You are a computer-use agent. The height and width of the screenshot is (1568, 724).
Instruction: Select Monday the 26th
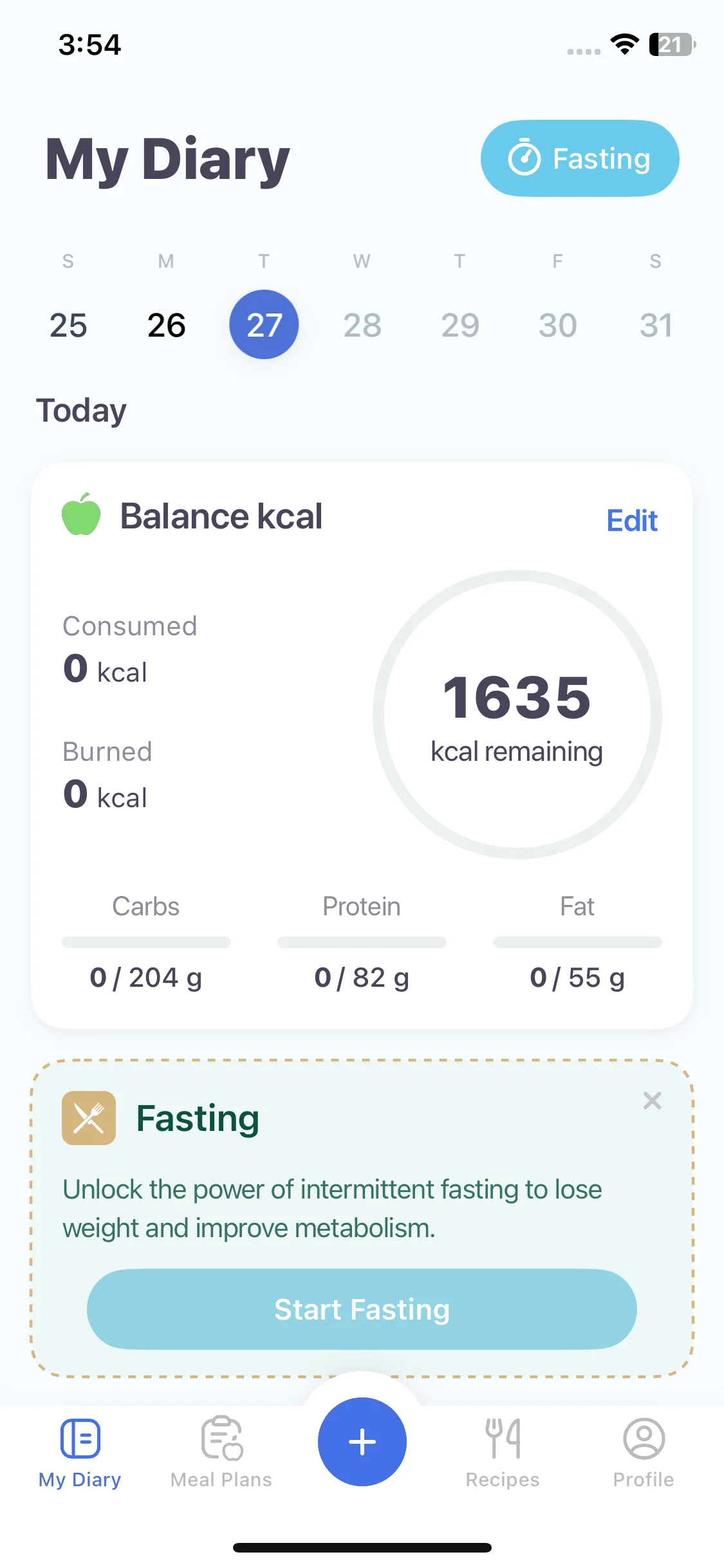coord(166,325)
